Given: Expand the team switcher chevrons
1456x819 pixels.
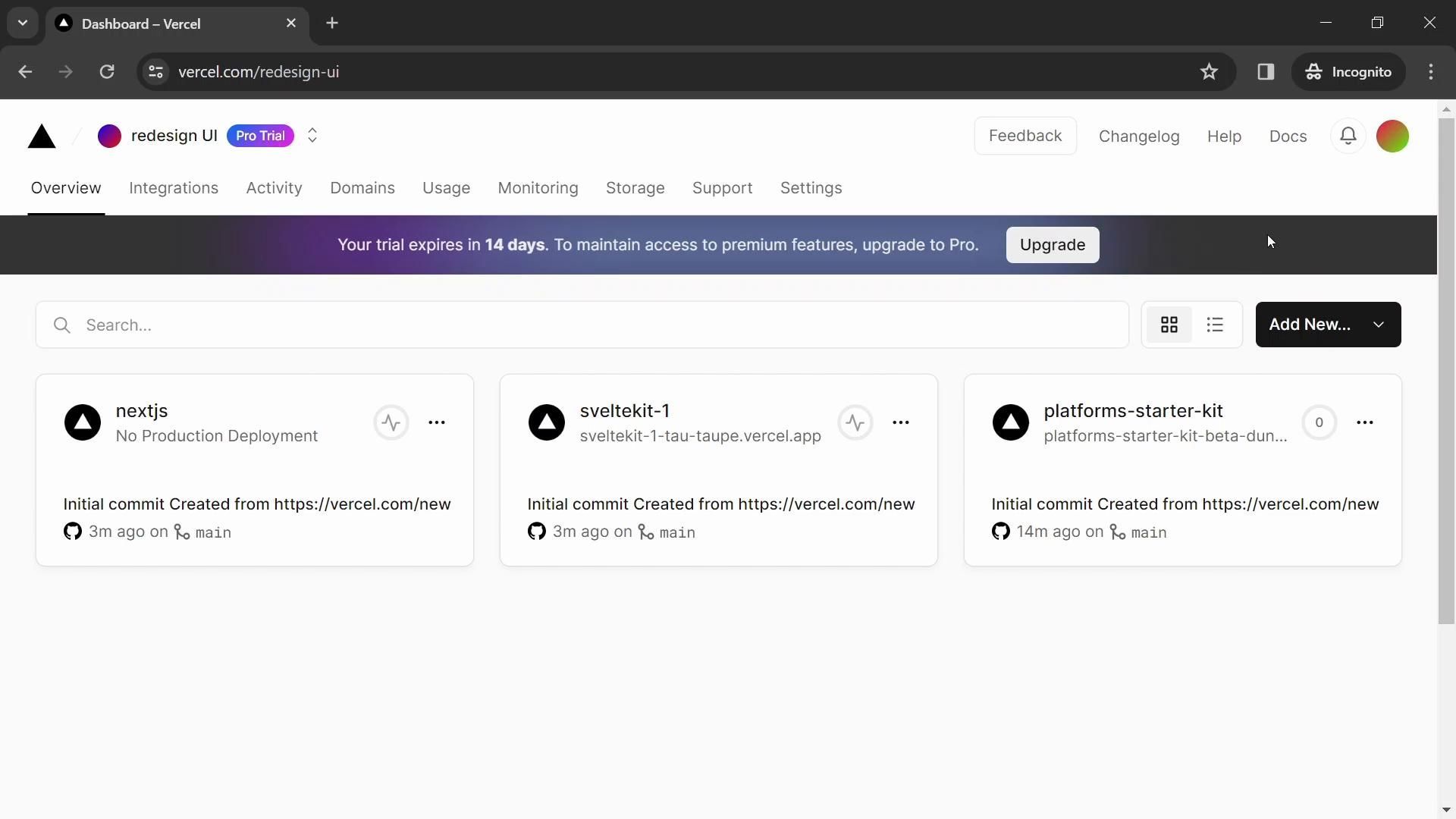Looking at the screenshot, I should point(312,136).
